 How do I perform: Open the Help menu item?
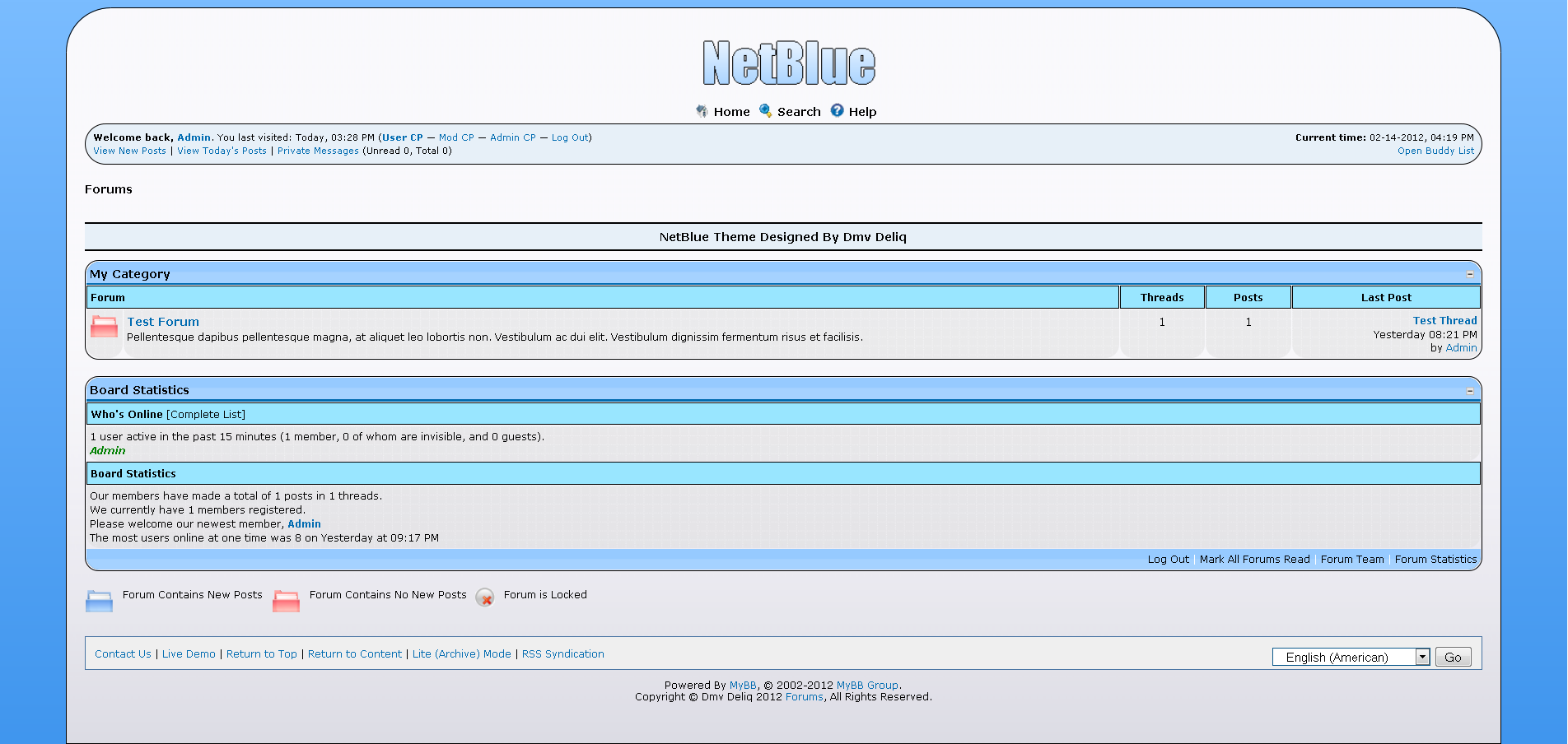pyautogui.click(x=862, y=112)
